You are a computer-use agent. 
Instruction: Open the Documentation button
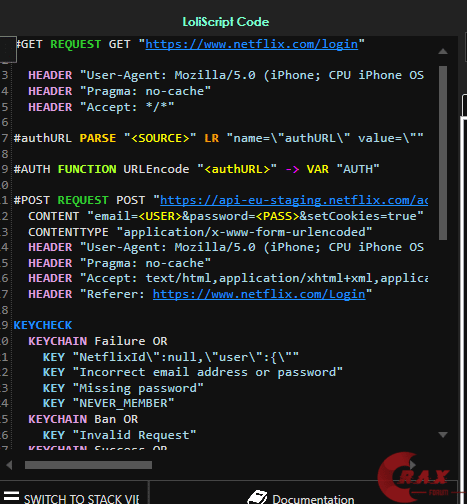[x=303, y=493]
